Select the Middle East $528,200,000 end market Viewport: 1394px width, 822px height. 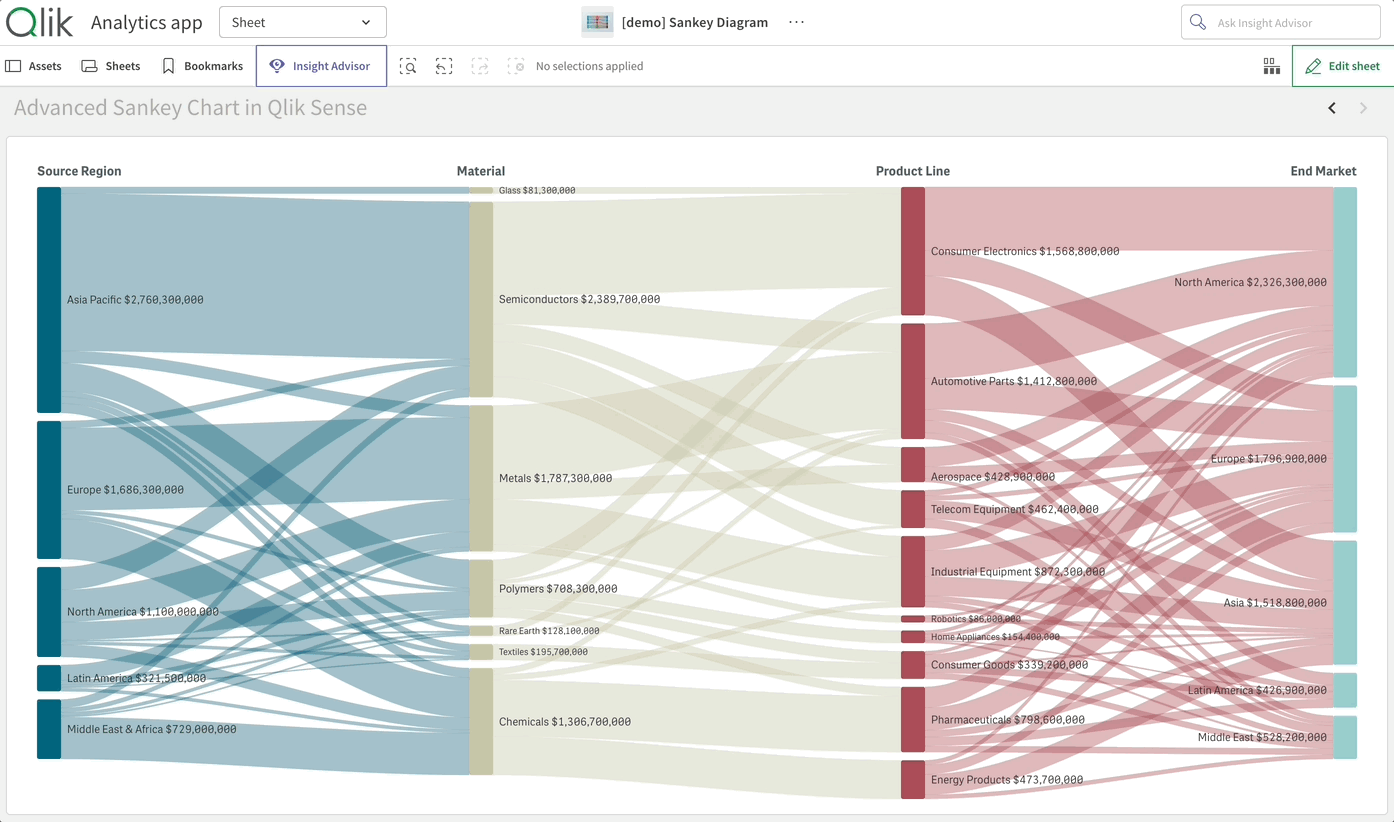[1345, 737]
